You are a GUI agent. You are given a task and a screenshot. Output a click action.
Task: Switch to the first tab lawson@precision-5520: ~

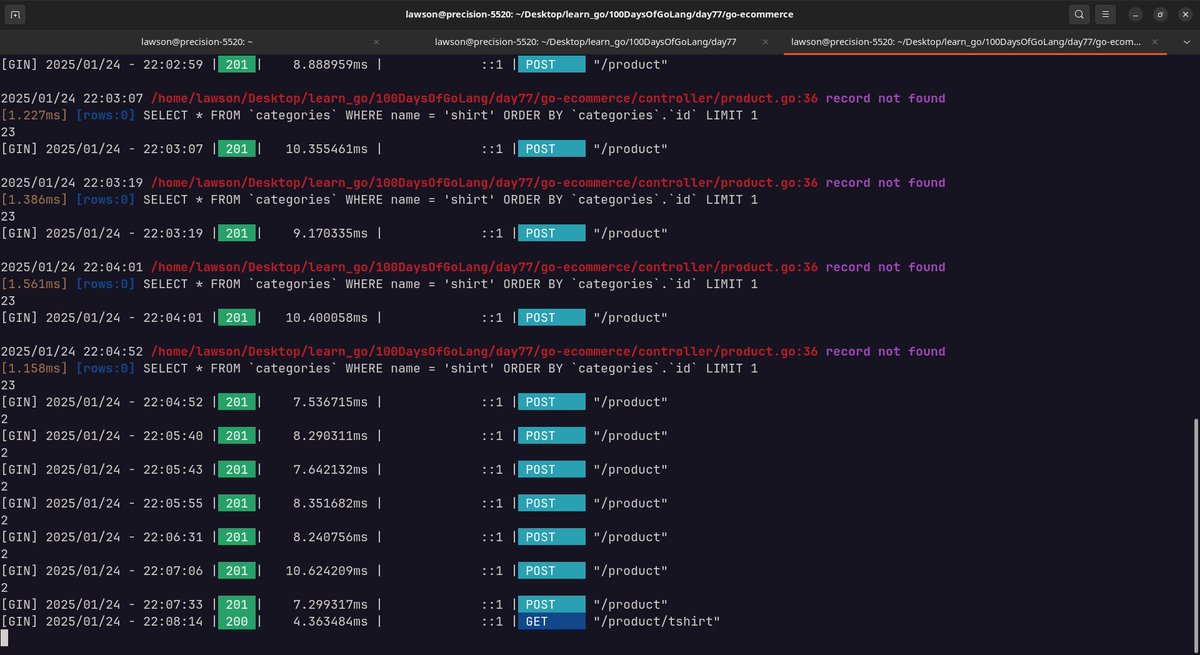[196, 42]
